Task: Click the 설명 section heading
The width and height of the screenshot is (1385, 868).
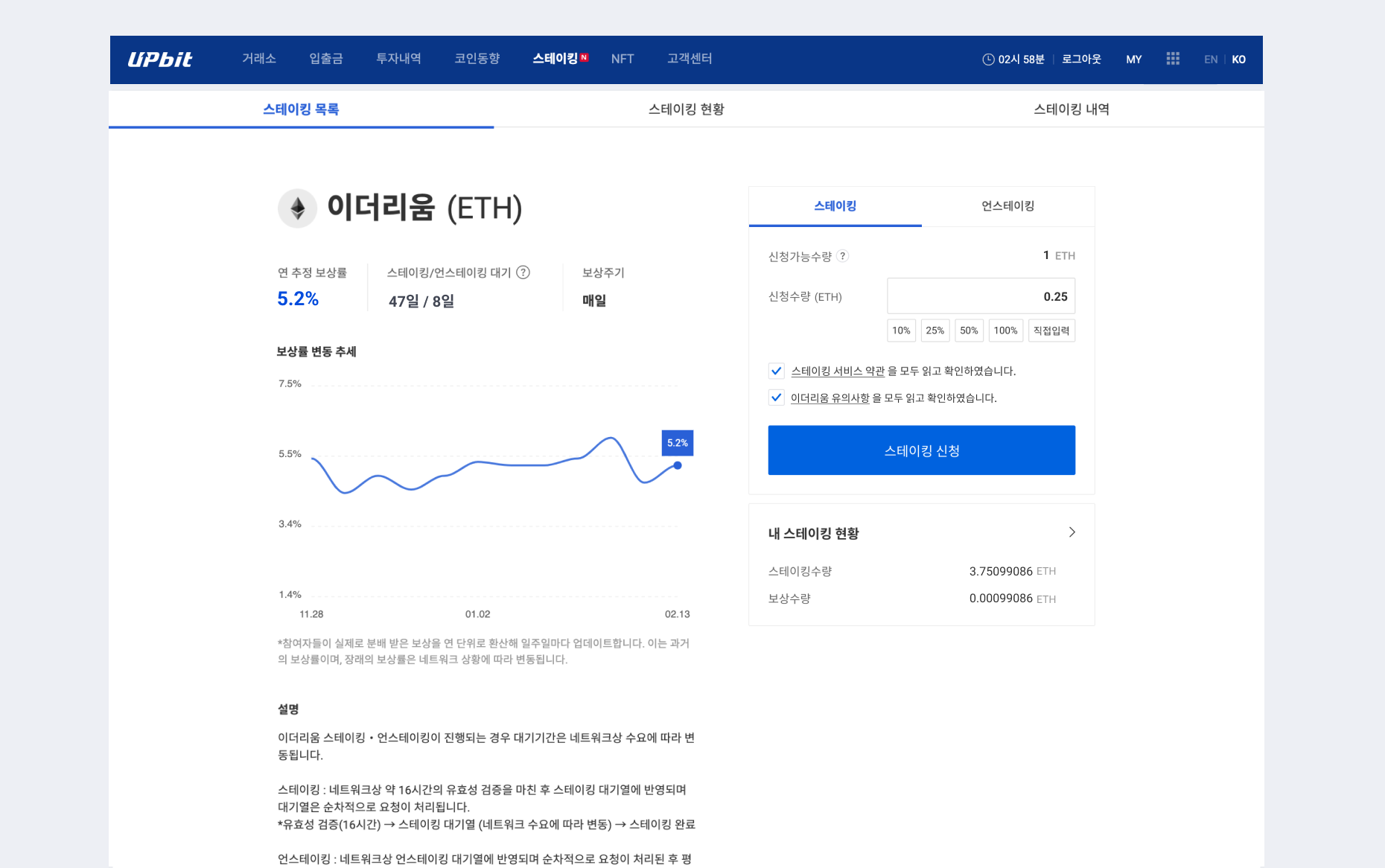Action: (288, 709)
